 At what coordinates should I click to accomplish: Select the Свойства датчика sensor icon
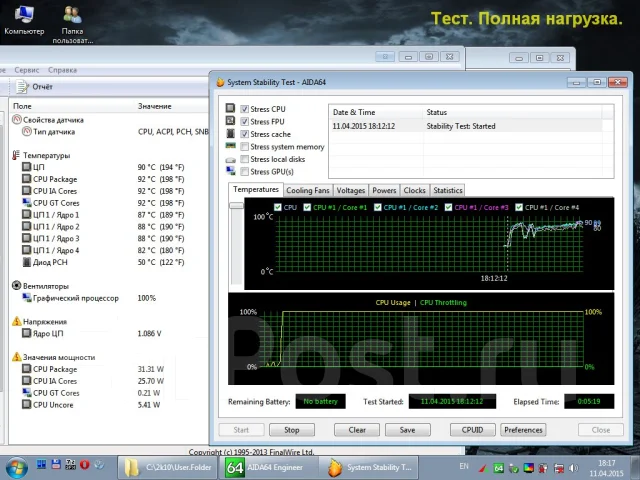(x=17, y=120)
